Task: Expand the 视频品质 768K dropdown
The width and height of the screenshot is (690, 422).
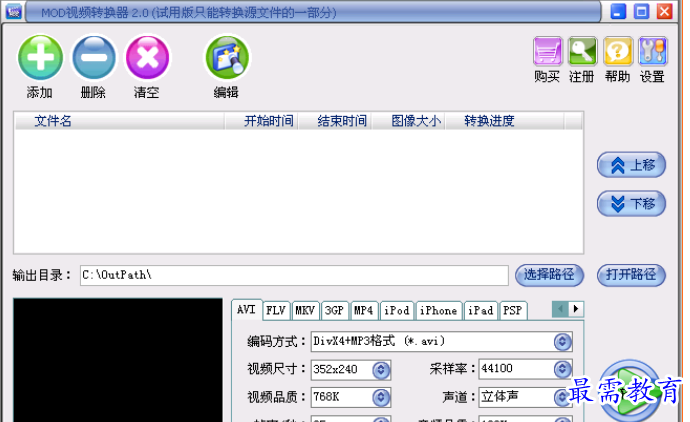Action: (x=381, y=397)
